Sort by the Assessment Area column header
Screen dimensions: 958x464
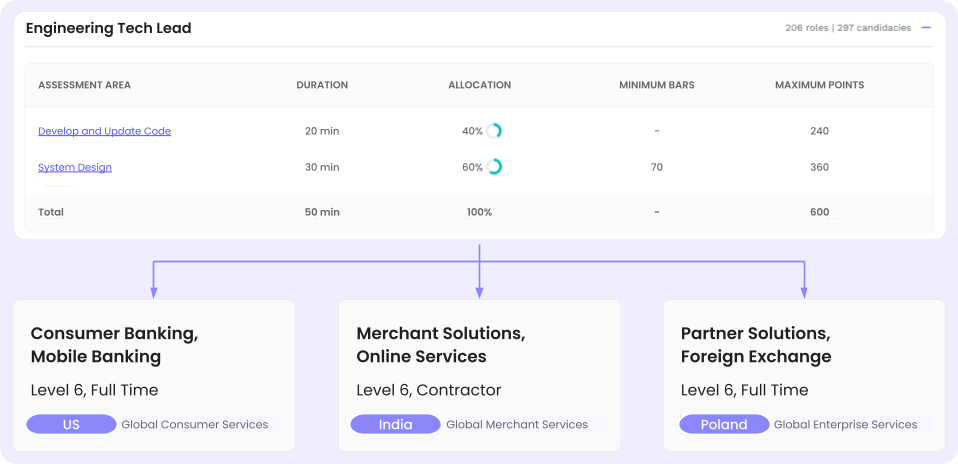click(x=84, y=85)
